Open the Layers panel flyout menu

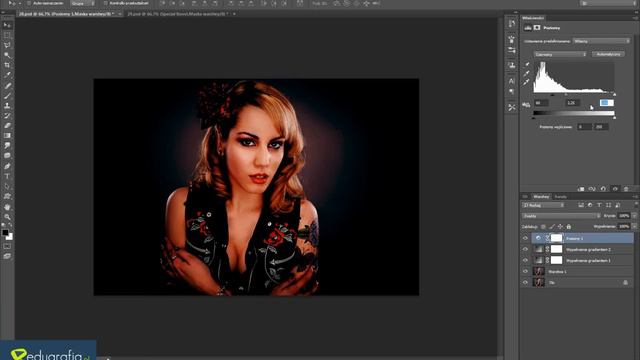tap(635, 197)
